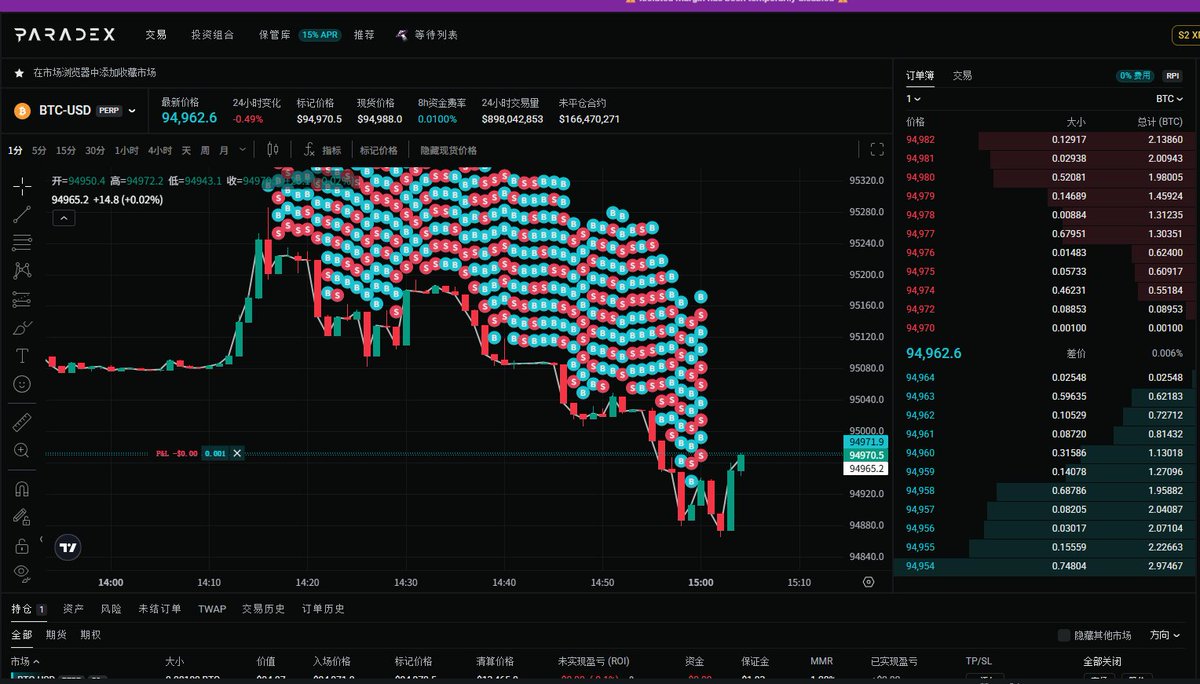The height and width of the screenshot is (684, 1200).
Task: Toggle 标记价格 chart price source
Action: coord(378,150)
